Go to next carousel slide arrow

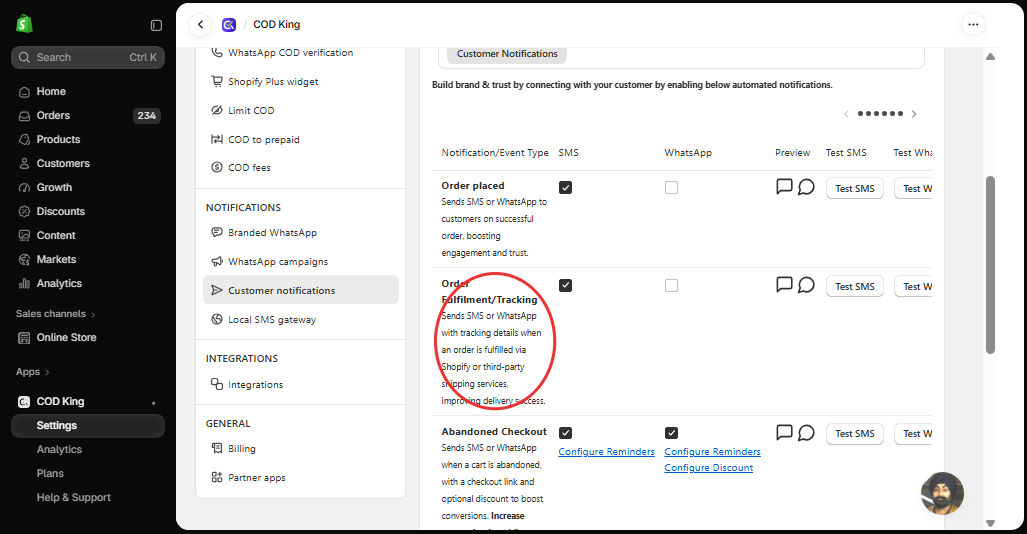point(914,114)
